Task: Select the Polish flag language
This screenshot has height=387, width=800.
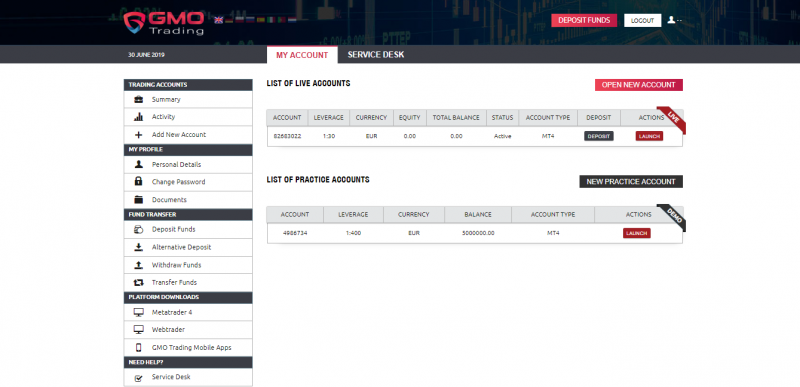Action: point(240,20)
